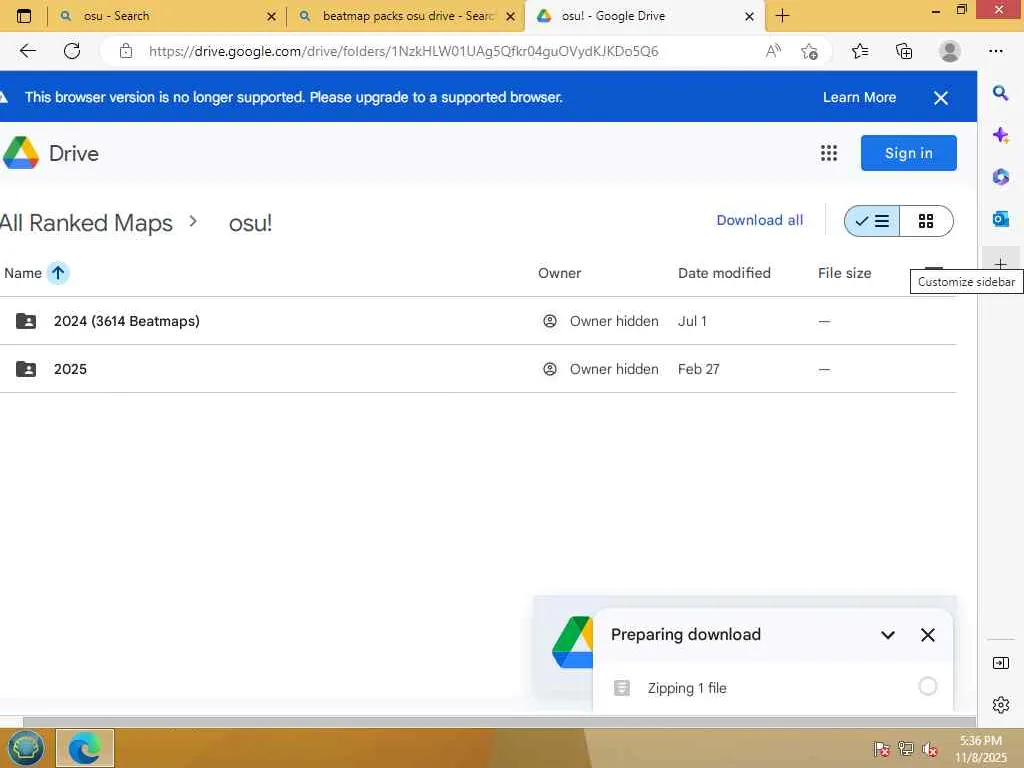Open the network tray icon
Image resolution: width=1024 pixels, height=768 pixels.
tap(906, 749)
